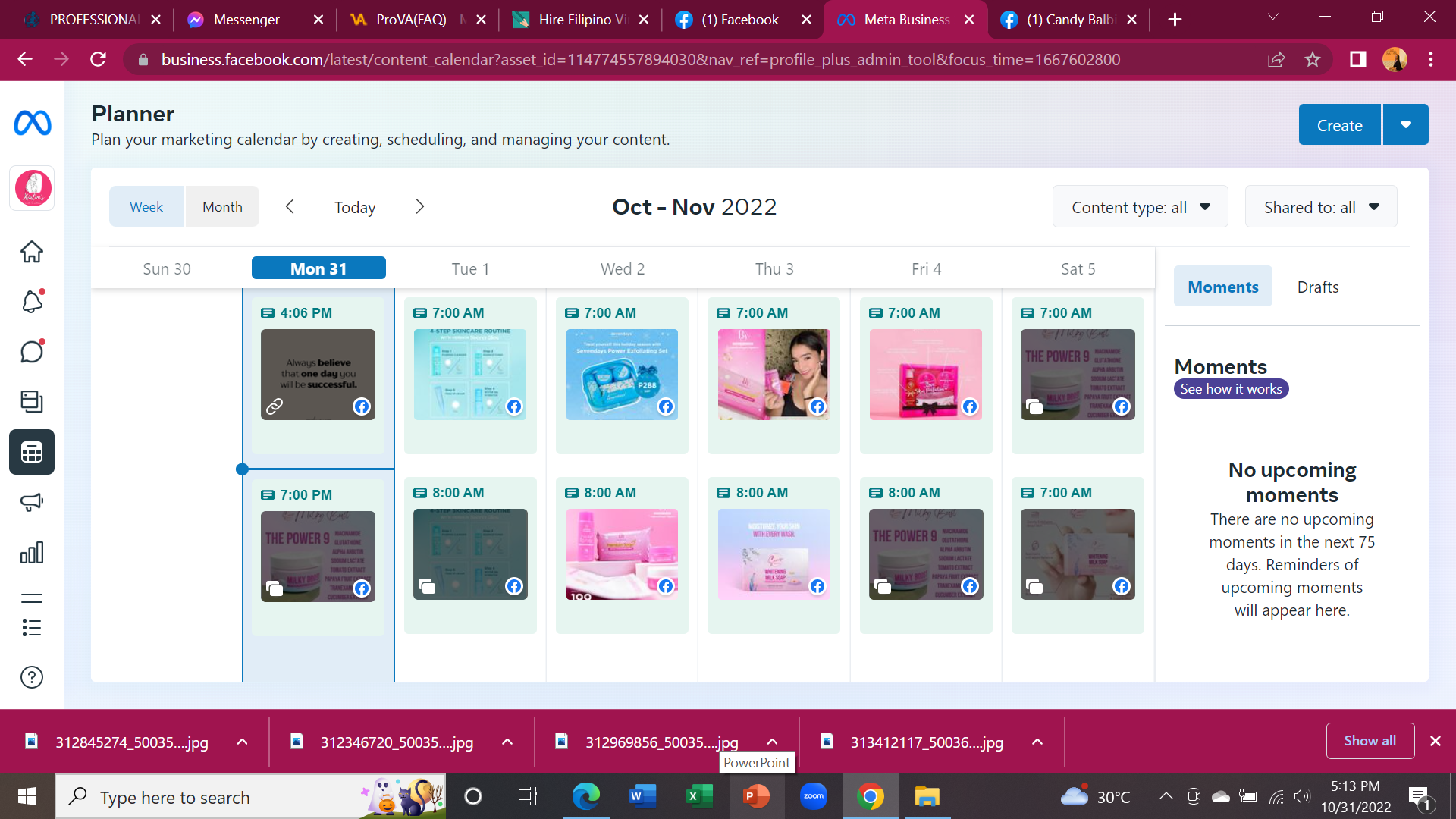Switch to the Drafts tab
Image resolution: width=1456 pixels, height=819 pixels.
pos(1317,287)
